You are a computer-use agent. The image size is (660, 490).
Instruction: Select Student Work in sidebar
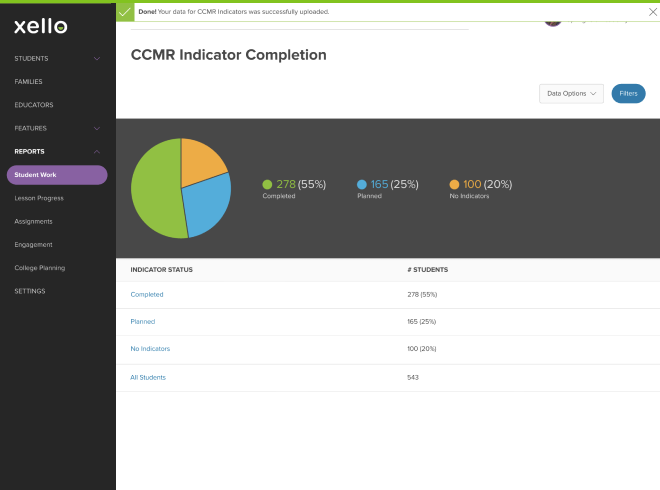(x=57, y=175)
